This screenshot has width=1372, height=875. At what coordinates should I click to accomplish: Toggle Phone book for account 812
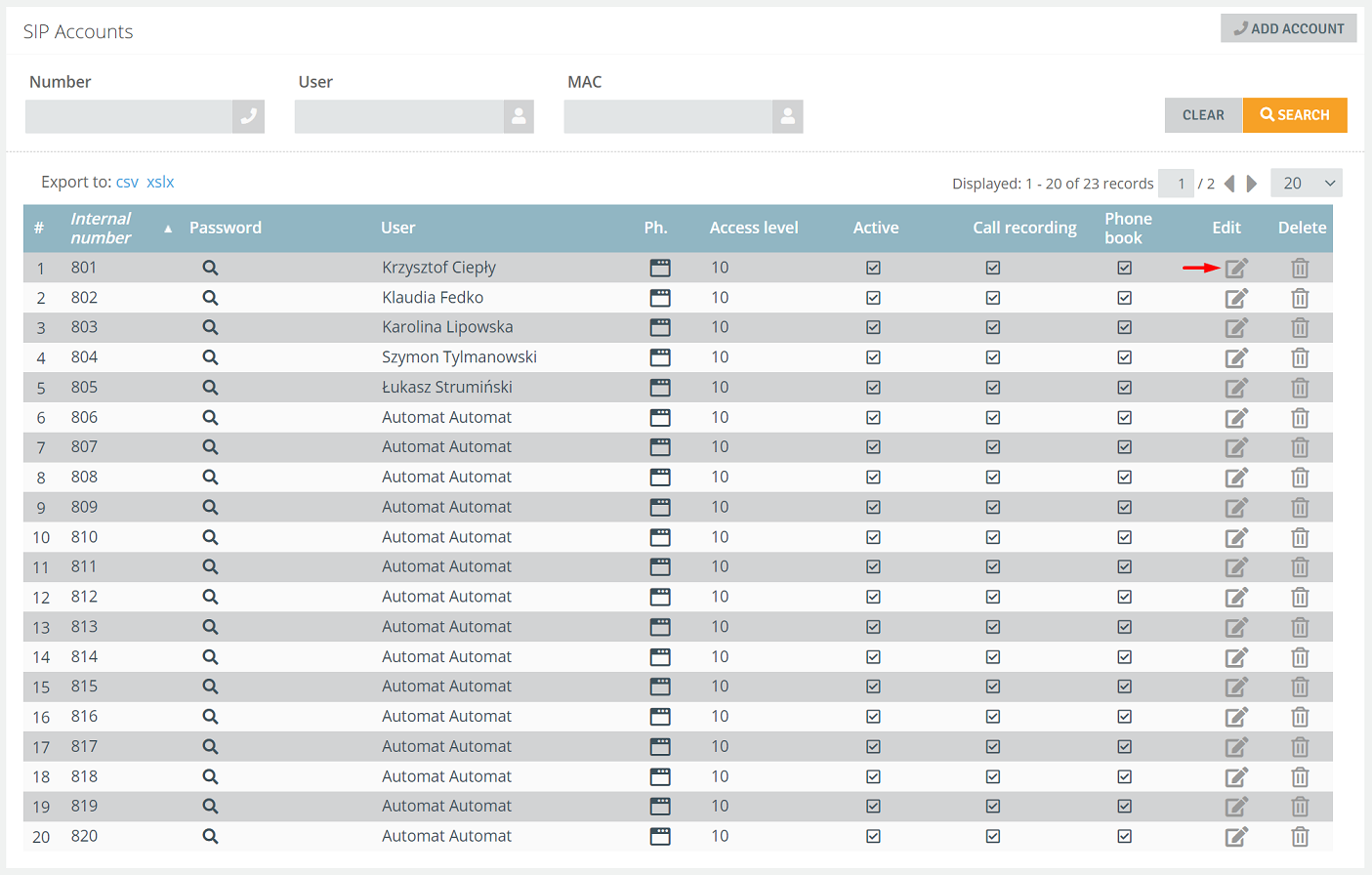pos(1125,597)
